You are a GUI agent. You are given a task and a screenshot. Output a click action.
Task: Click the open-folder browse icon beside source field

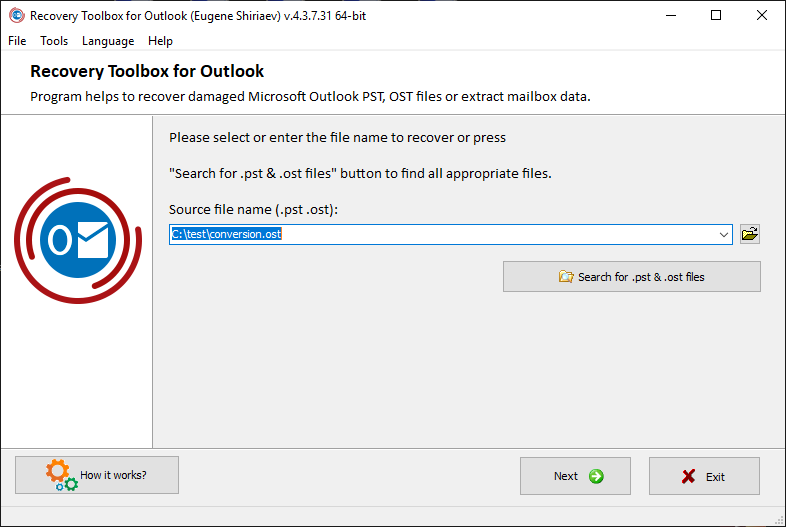[750, 234]
